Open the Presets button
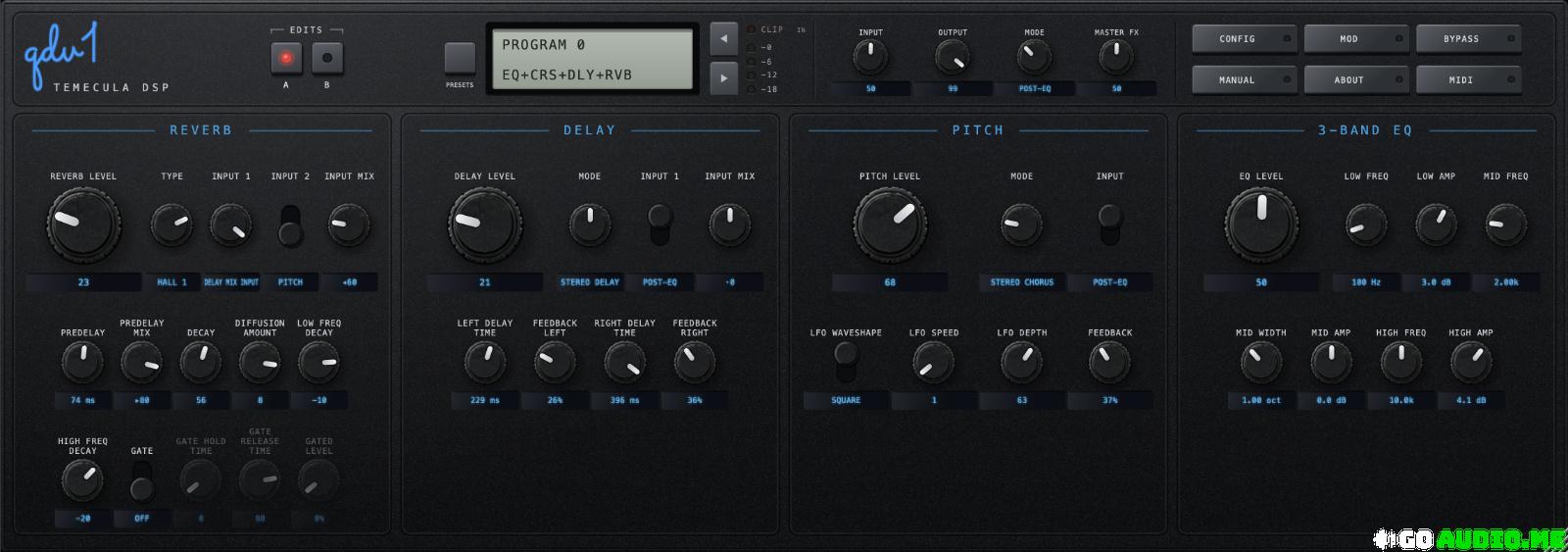 (460, 59)
